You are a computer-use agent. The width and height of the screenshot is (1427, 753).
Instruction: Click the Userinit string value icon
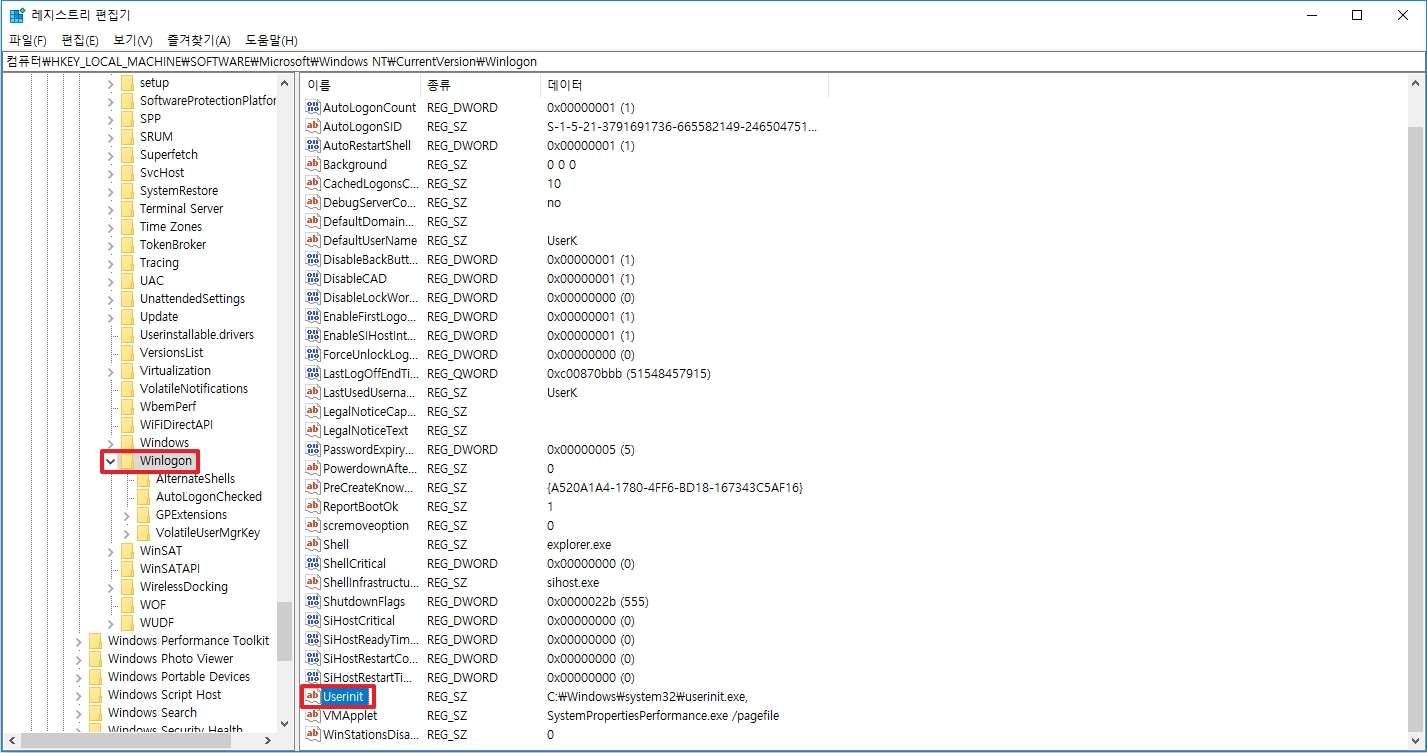coord(313,696)
